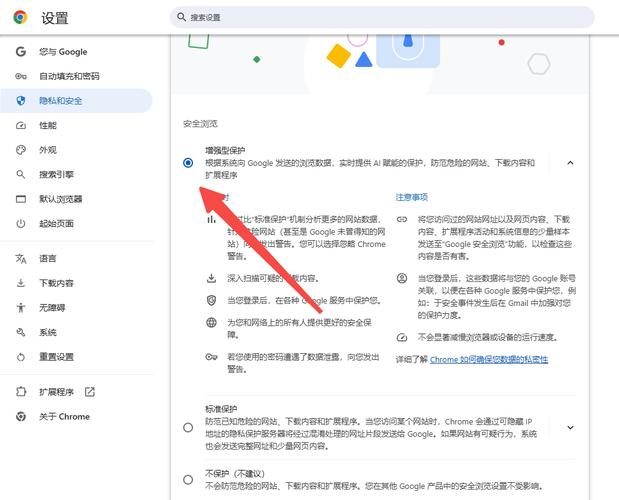Click the download icon in sidebar
Image resolution: width=619 pixels, height=500 pixels.
pyautogui.click(x=21, y=283)
